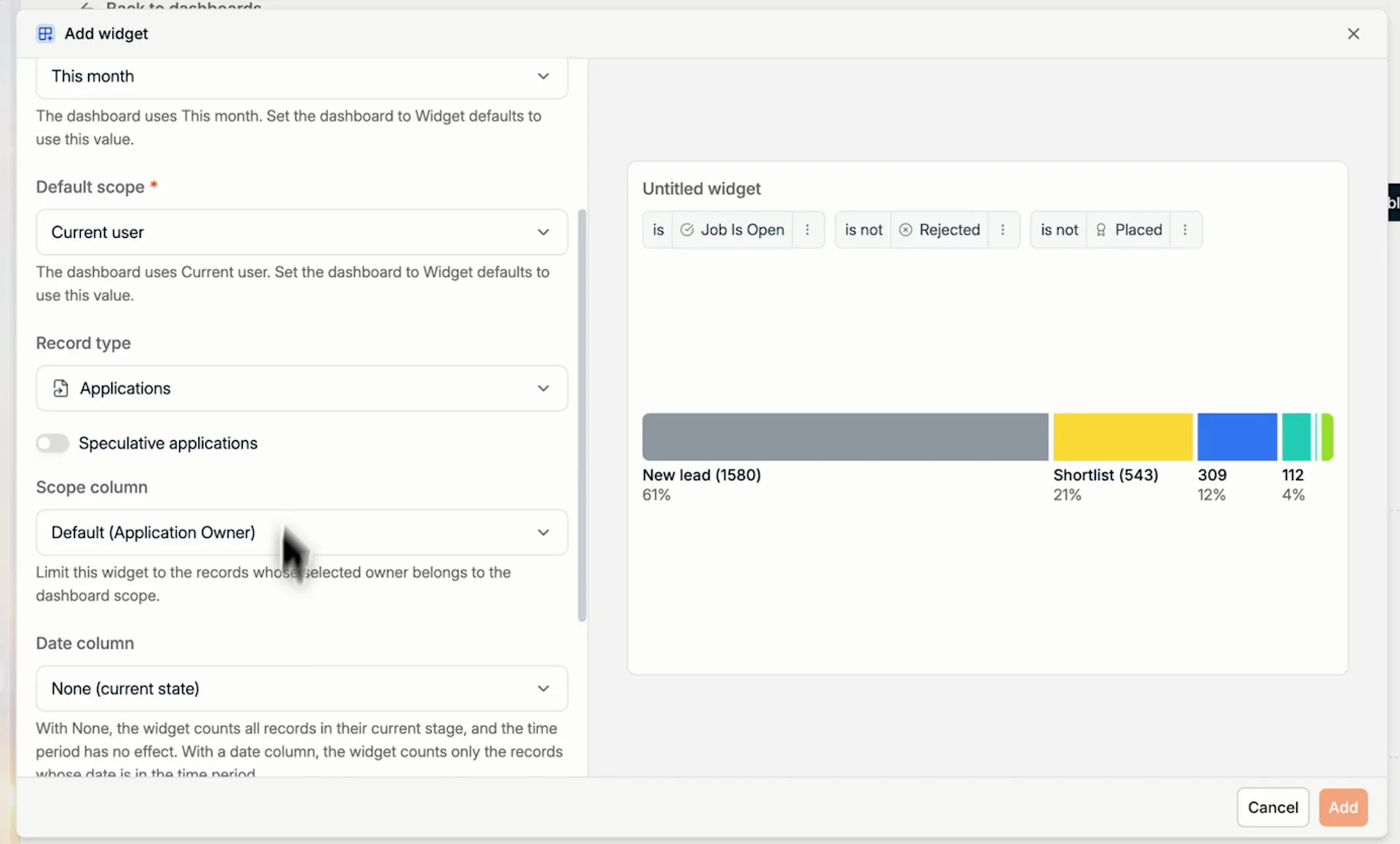The width and height of the screenshot is (1400, 844).
Task: Click the 'New lead (1580)' label
Action: click(x=701, y=474)
